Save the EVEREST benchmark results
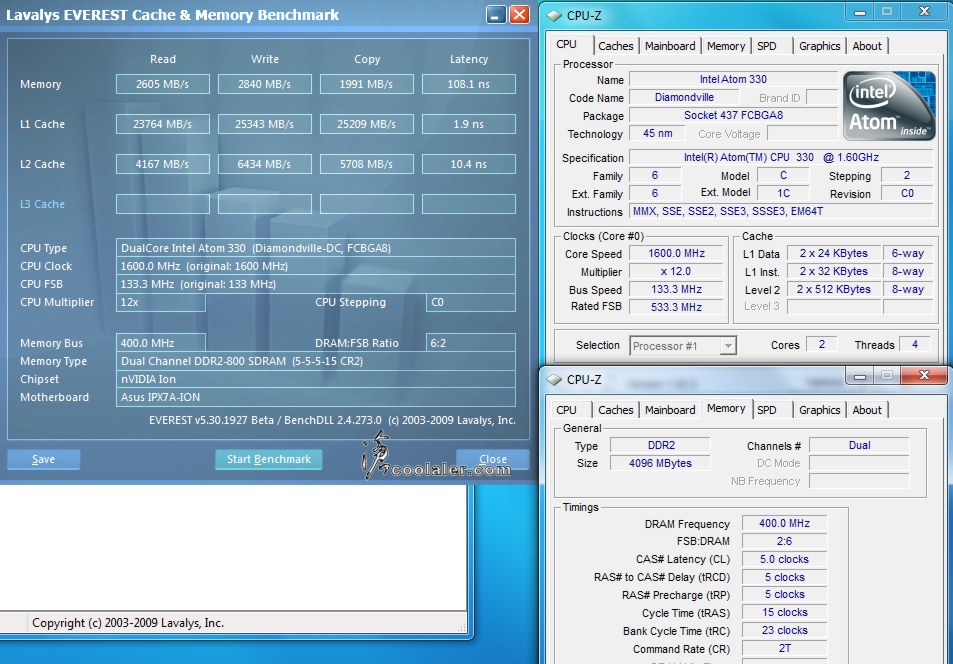Image resolution: width=953 pixels, height=664 pixels. pyautogui.click(x=43, y=459)
